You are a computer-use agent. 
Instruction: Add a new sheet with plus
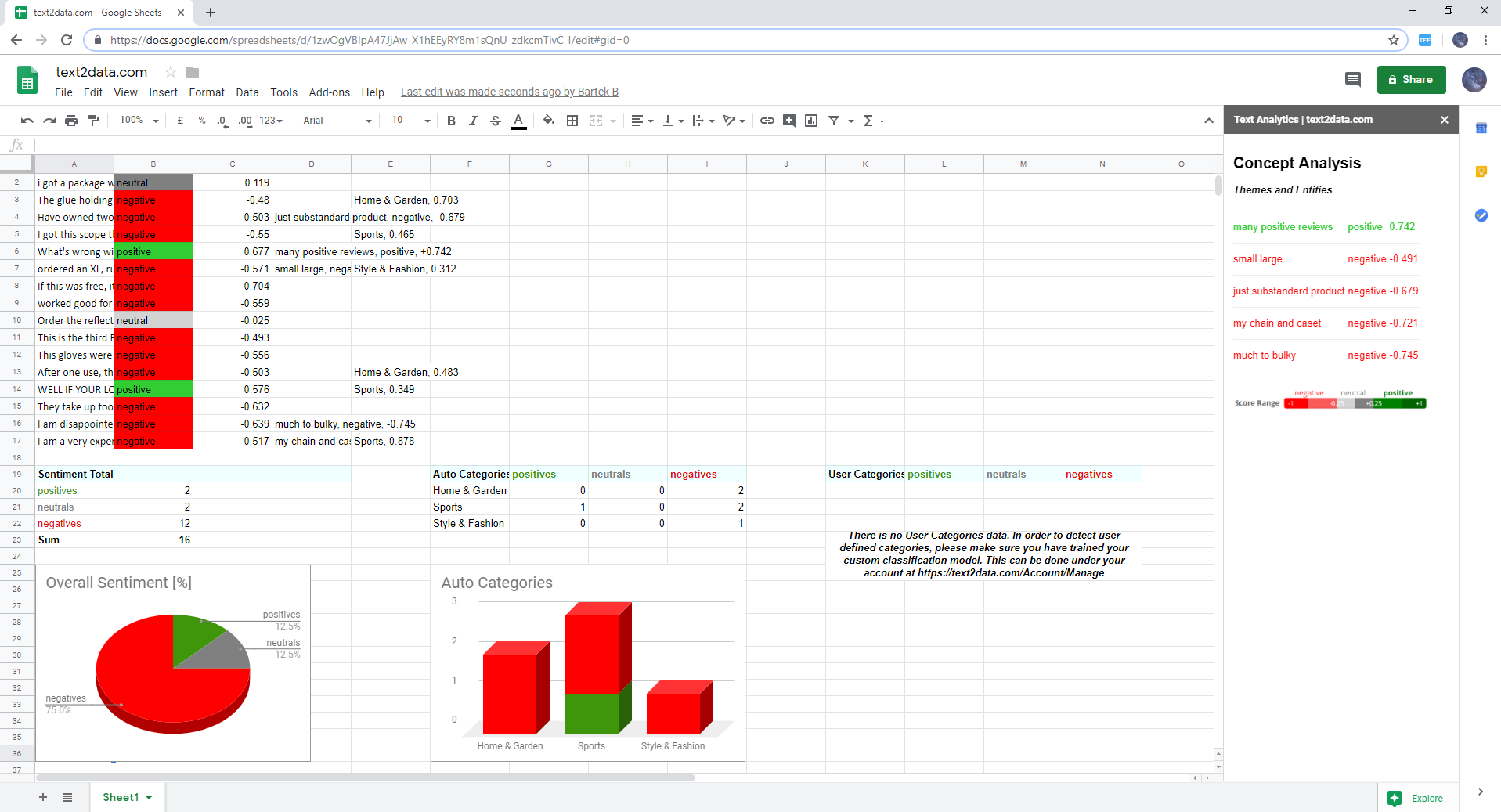43,797
